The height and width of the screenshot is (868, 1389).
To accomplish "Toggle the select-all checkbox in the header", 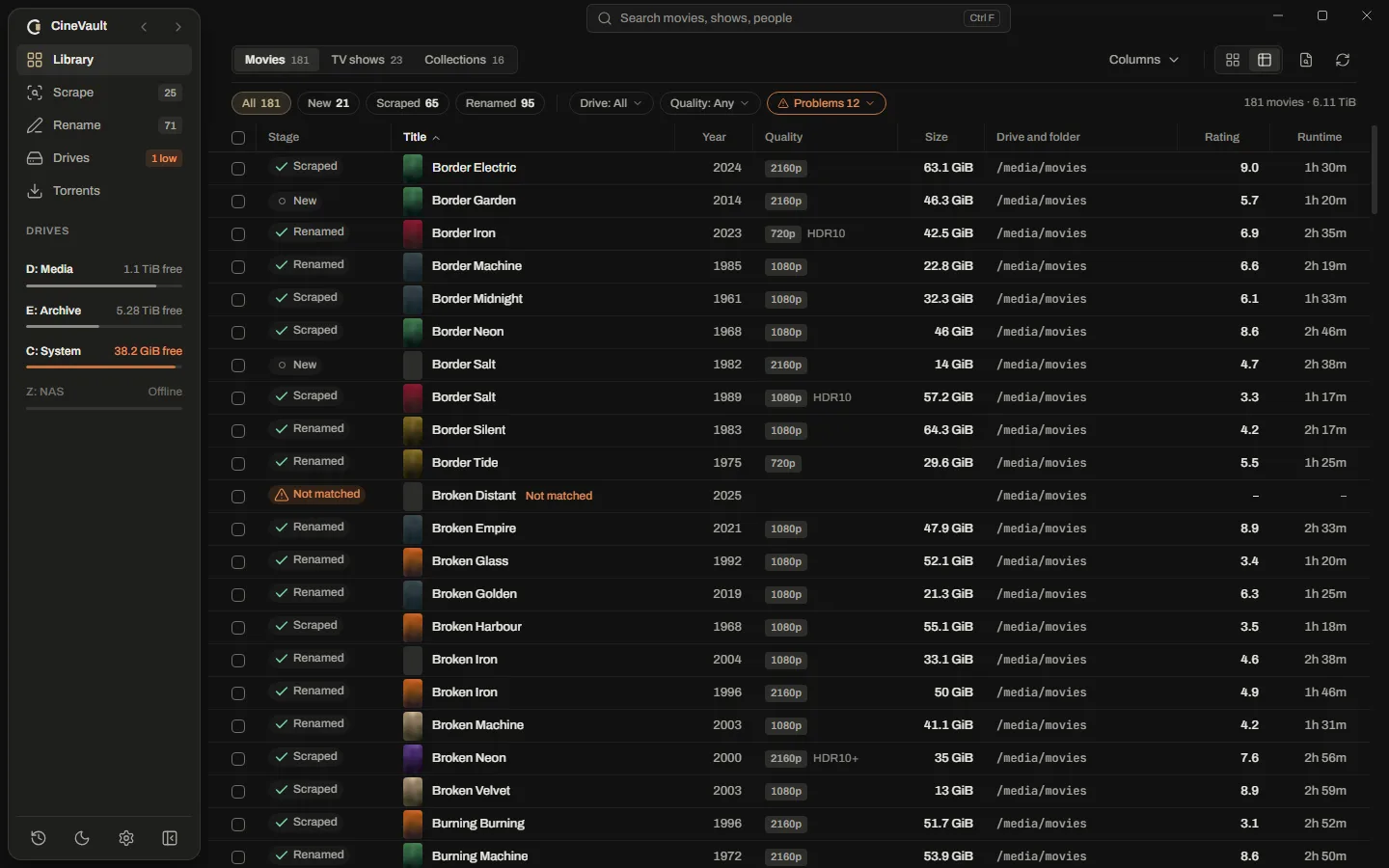I will pos(238,138).
